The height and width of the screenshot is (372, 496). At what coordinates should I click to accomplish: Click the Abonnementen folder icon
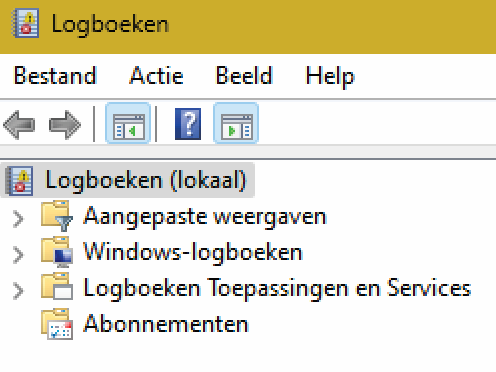coord(57,324)
